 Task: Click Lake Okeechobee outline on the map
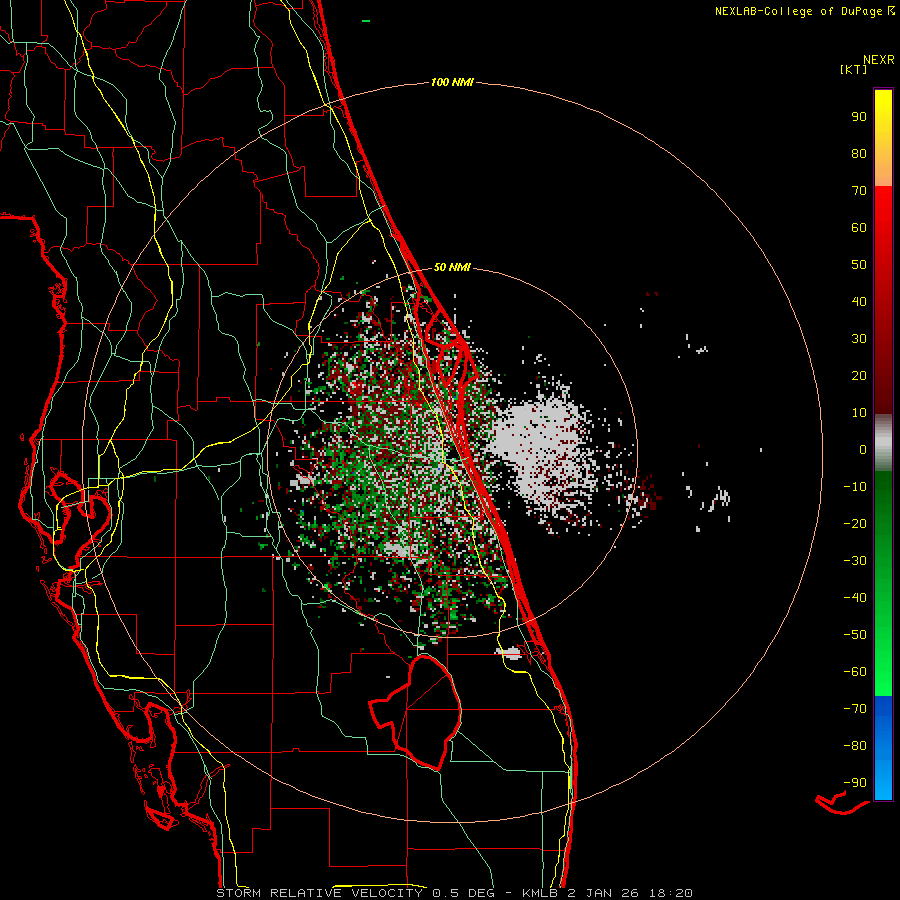[416, 712]
